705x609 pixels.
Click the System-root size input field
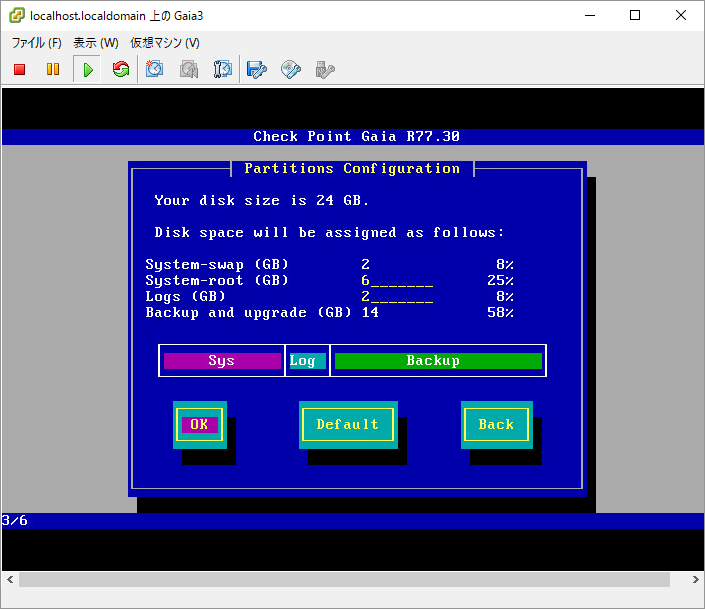[397, 281]
